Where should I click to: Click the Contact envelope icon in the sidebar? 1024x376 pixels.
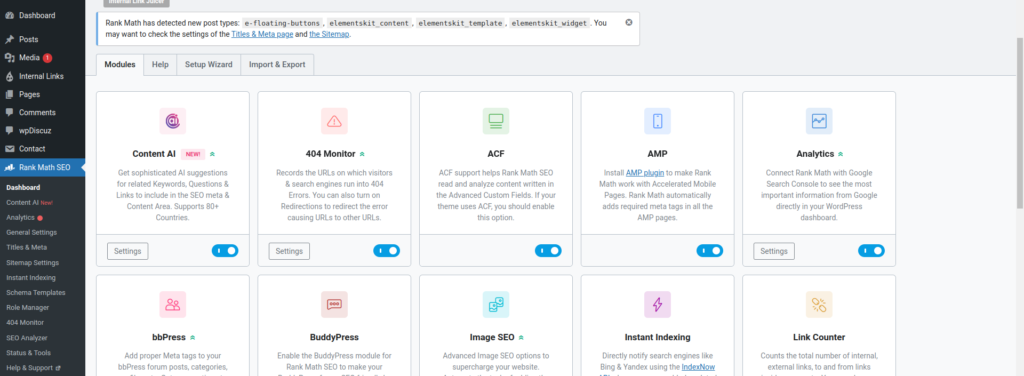[x=9, y=149]
